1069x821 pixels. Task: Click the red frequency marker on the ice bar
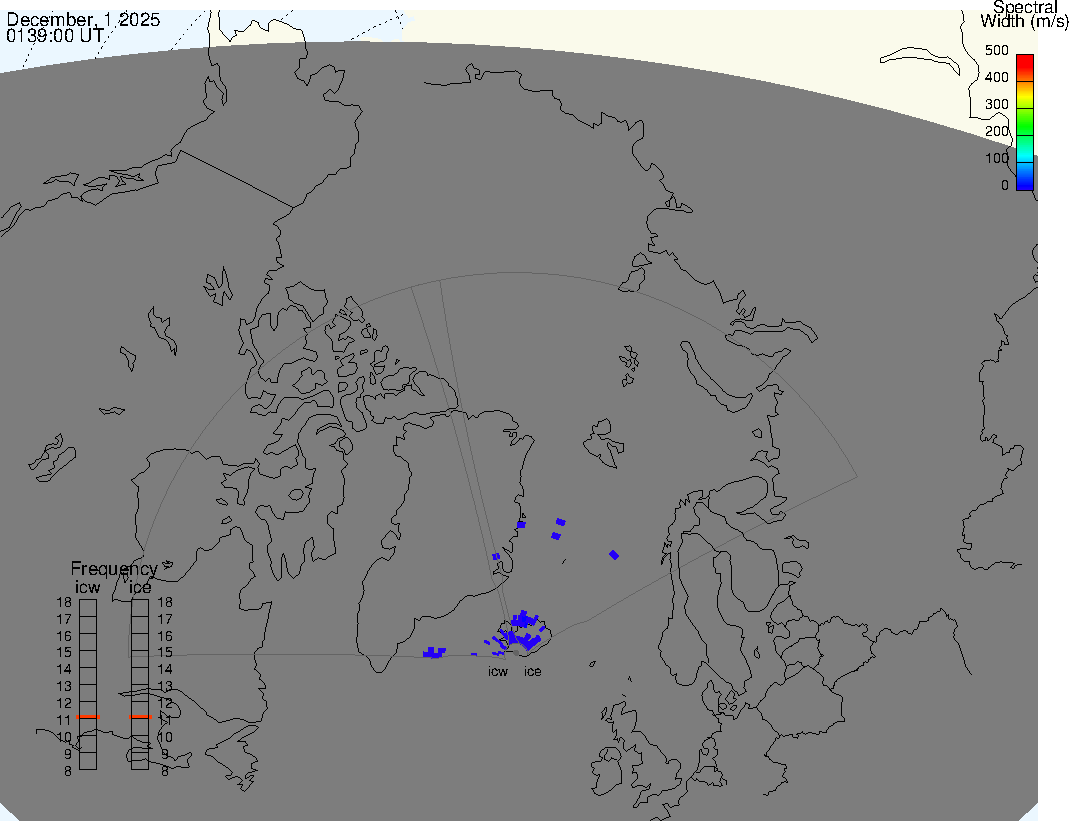(140, 717)
